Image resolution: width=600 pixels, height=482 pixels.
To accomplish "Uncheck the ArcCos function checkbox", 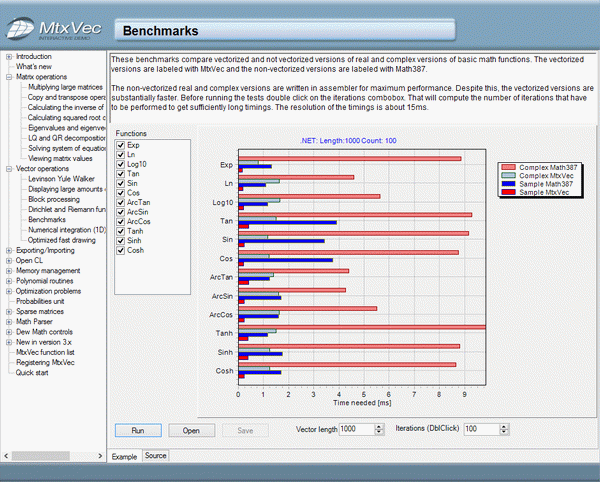I will tap(121, 221).
